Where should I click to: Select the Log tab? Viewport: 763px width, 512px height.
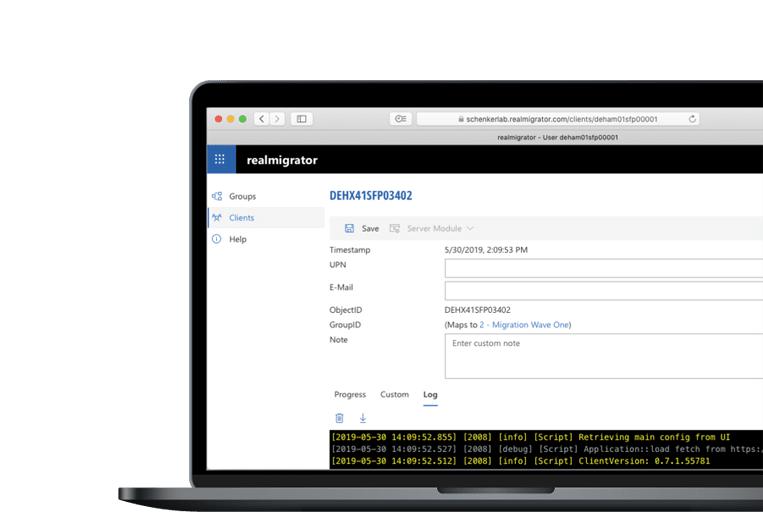(430, 394)
